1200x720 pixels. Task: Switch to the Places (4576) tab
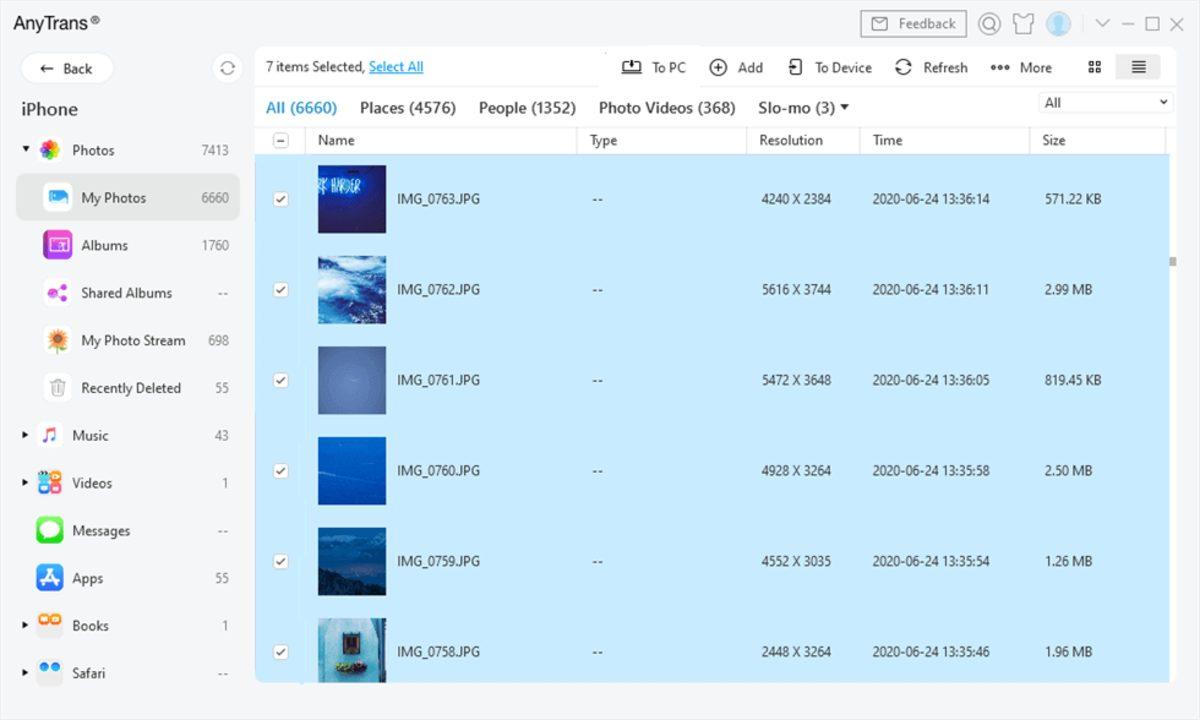click(x=407, y=108)
